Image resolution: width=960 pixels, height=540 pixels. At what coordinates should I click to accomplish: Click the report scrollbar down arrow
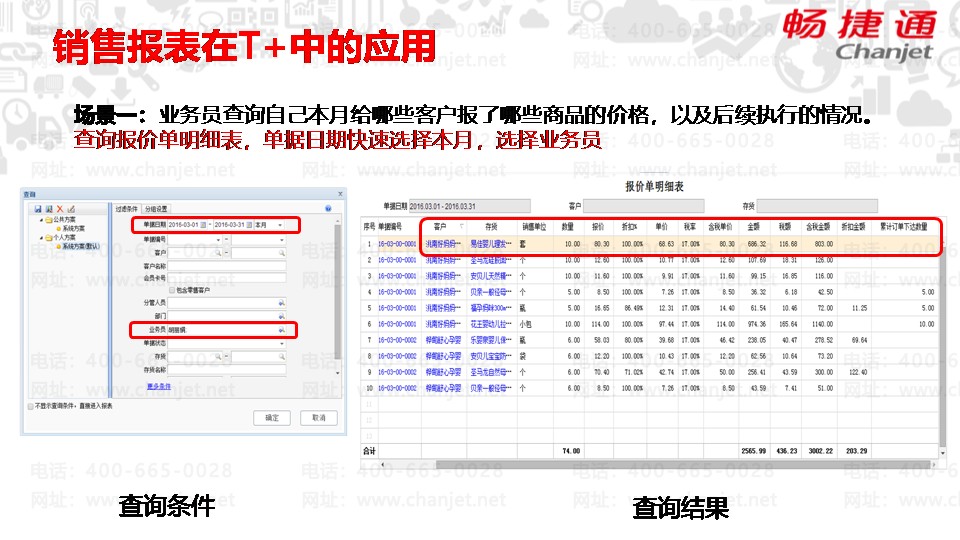tap(942, 453)
